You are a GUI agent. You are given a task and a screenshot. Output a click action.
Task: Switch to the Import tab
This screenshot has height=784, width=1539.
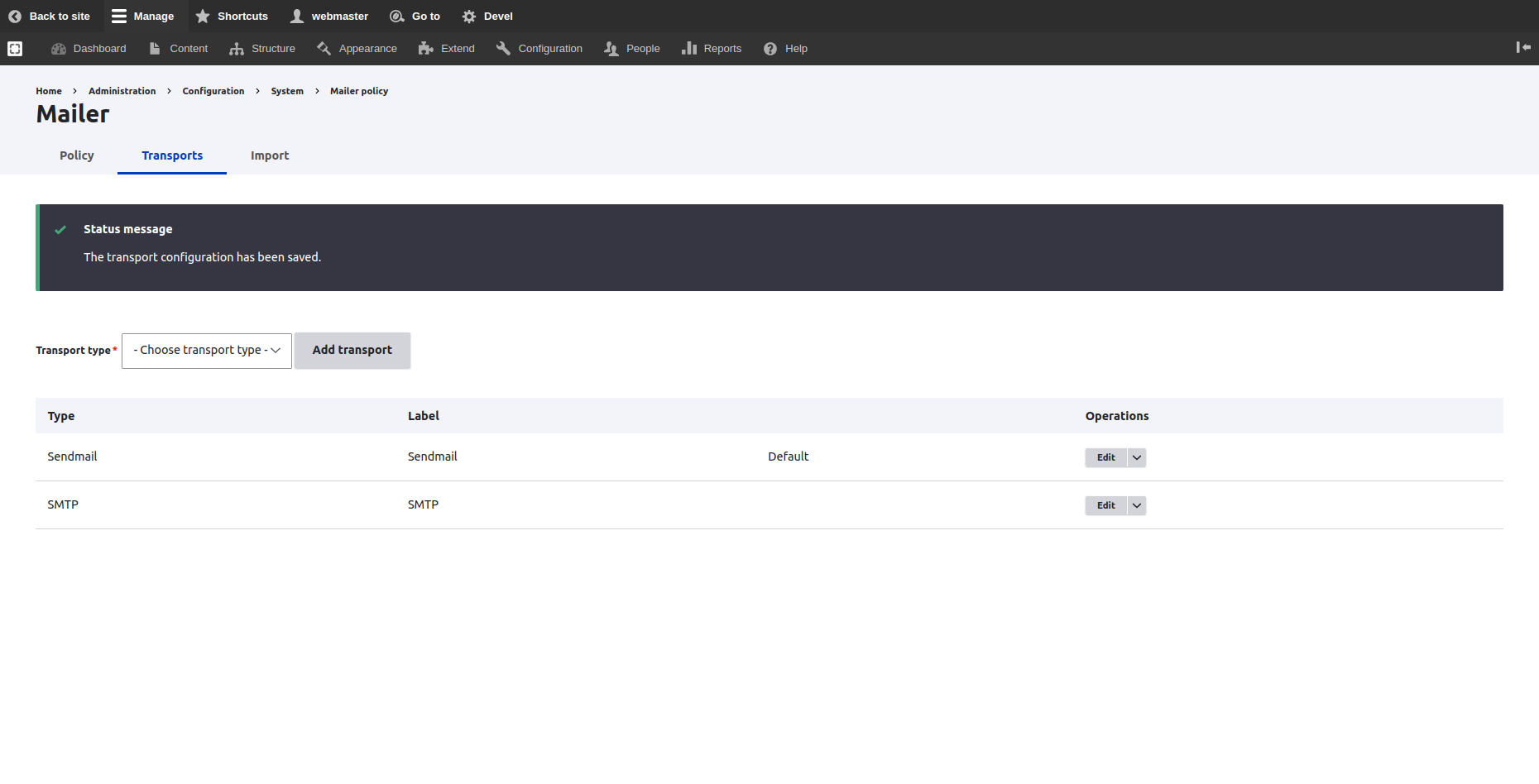(270, 155)
